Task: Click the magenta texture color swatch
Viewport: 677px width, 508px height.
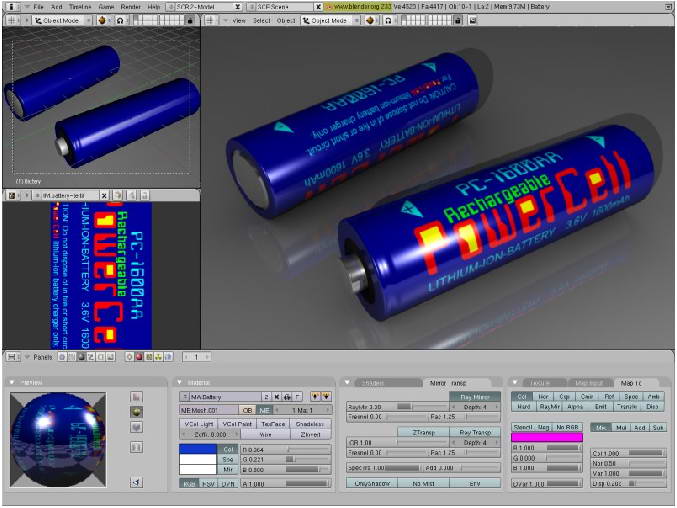Action: (x=546, y=437)
